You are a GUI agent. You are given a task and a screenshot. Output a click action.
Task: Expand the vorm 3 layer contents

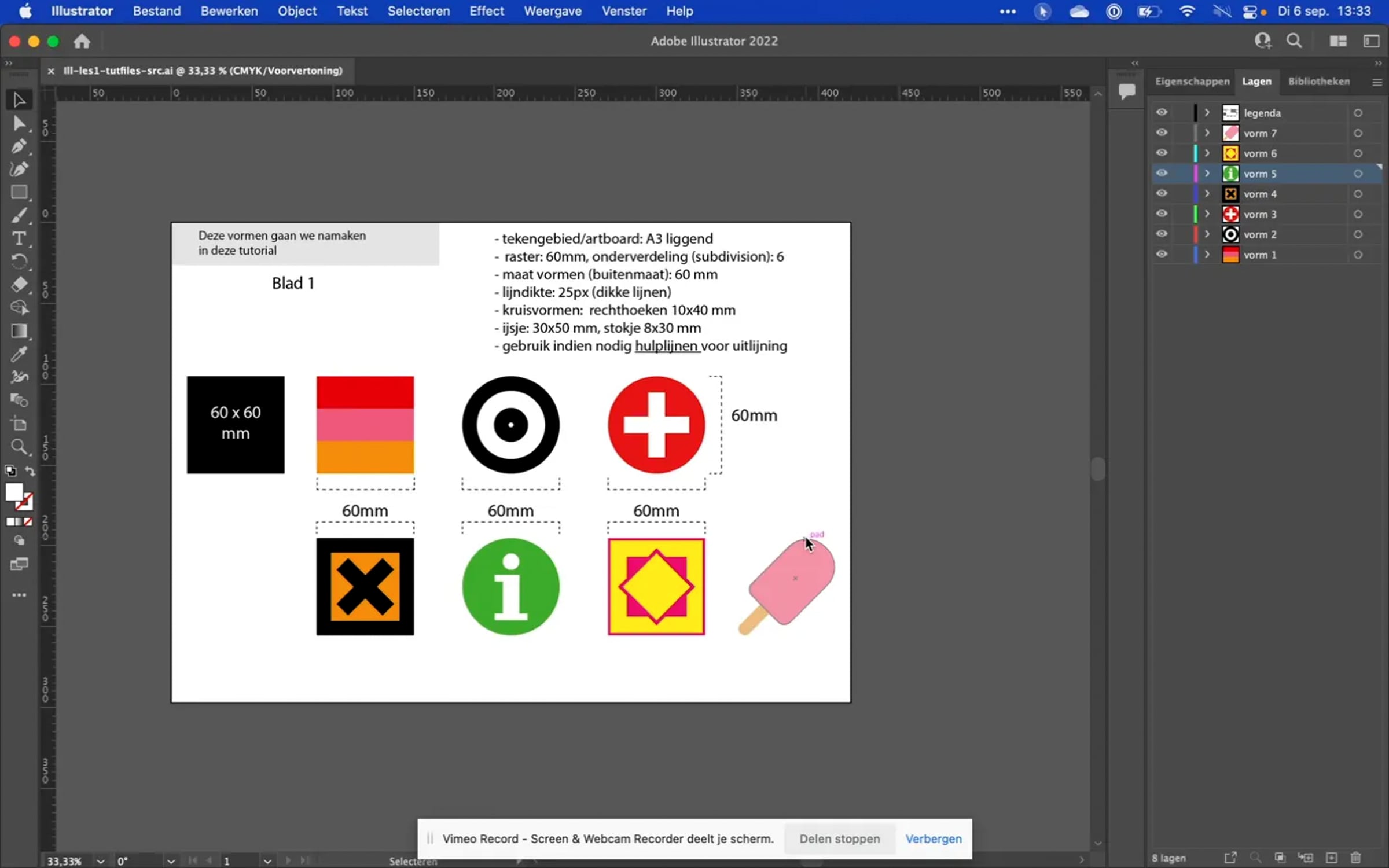pos(1207,214)
